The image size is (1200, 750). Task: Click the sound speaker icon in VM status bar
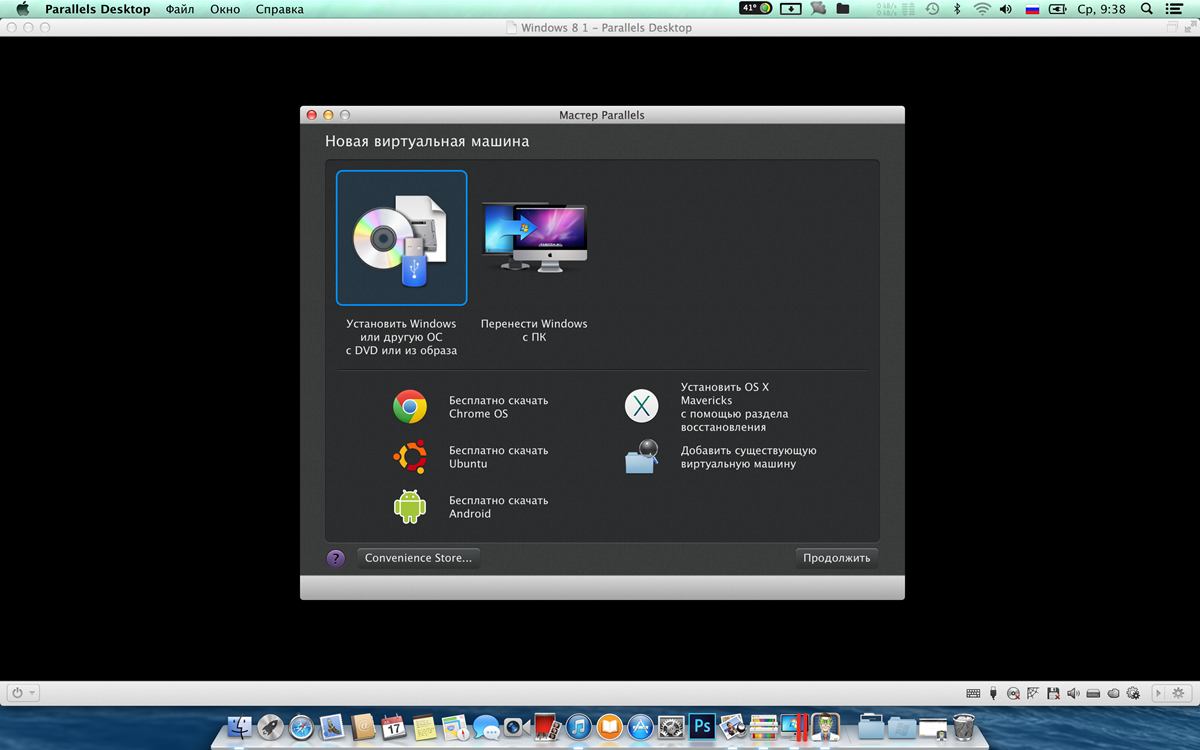pyautogui.click(x=1073, y=693)
